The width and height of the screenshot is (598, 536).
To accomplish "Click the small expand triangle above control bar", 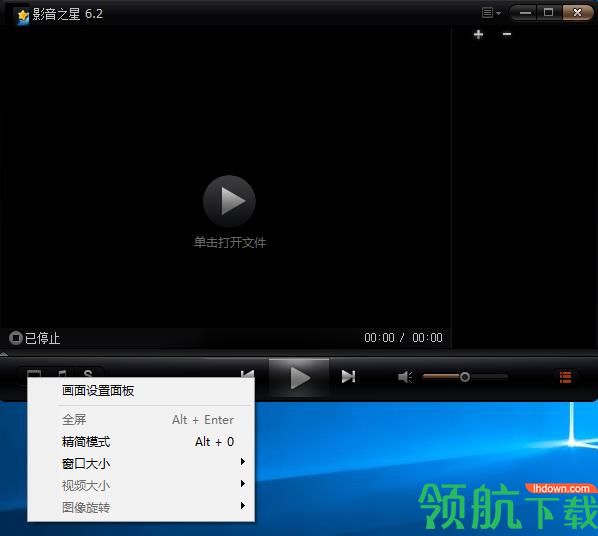I will coord(4,354).
